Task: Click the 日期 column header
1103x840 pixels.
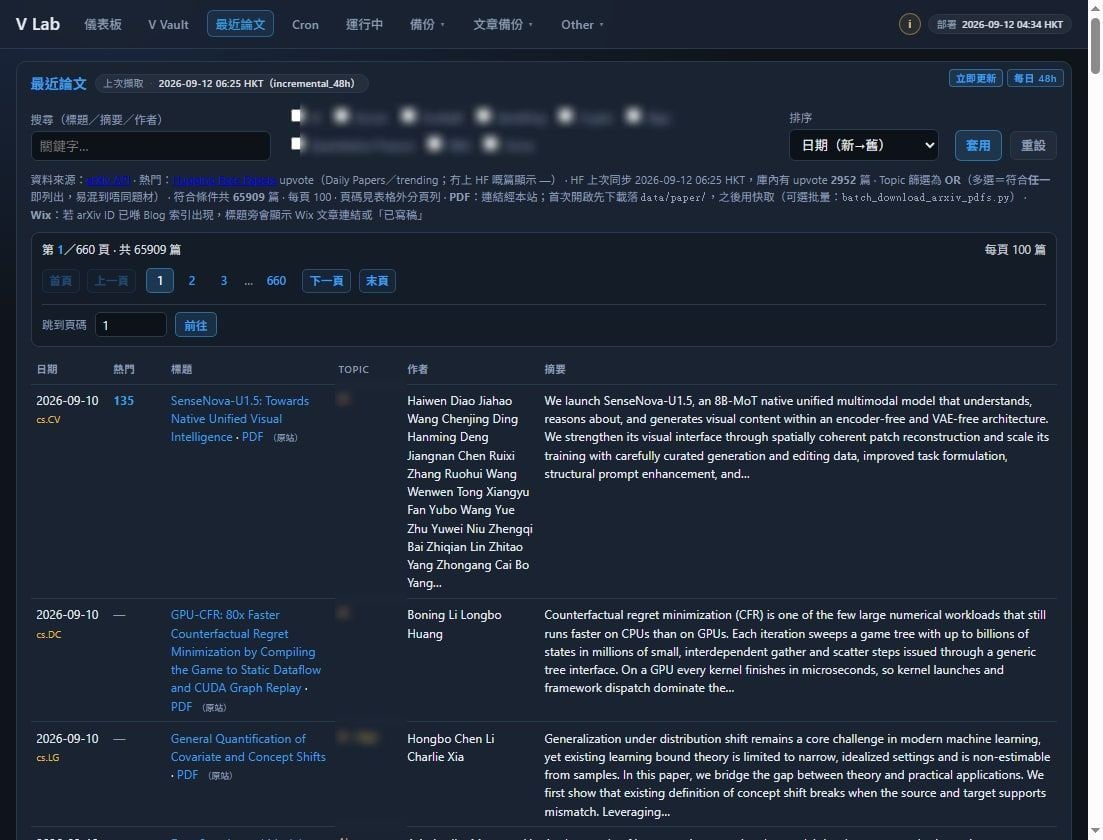Action: click(x=47, y=369)
